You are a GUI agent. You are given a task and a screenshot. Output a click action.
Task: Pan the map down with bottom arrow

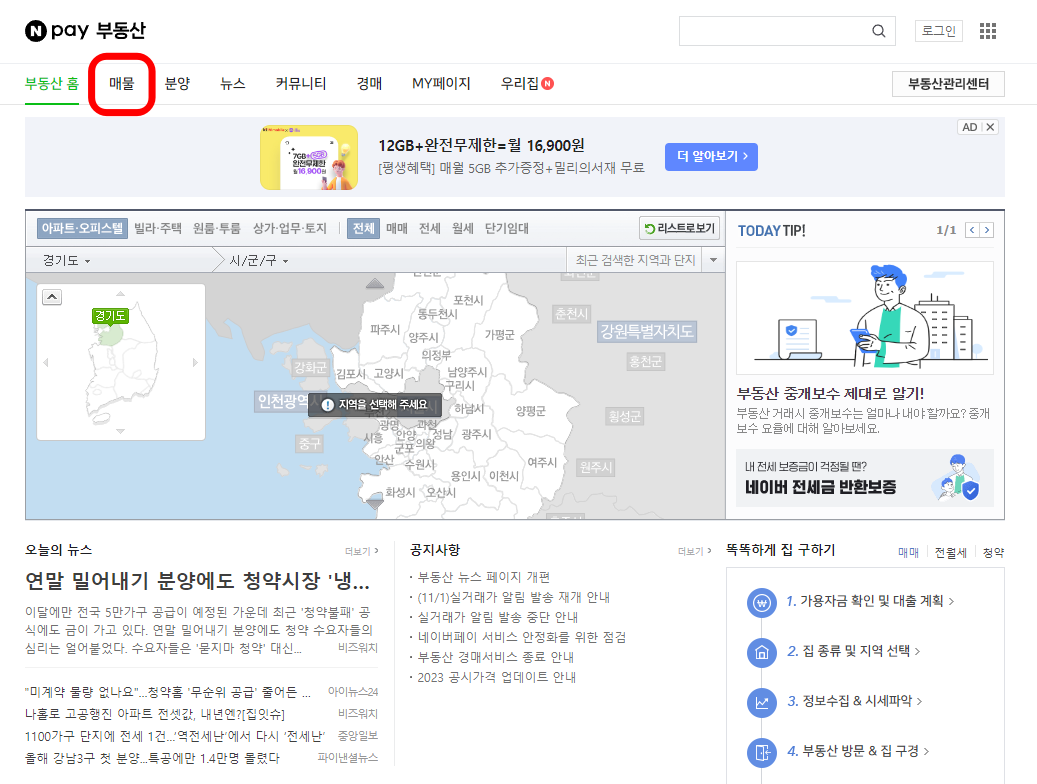(375, 503)
